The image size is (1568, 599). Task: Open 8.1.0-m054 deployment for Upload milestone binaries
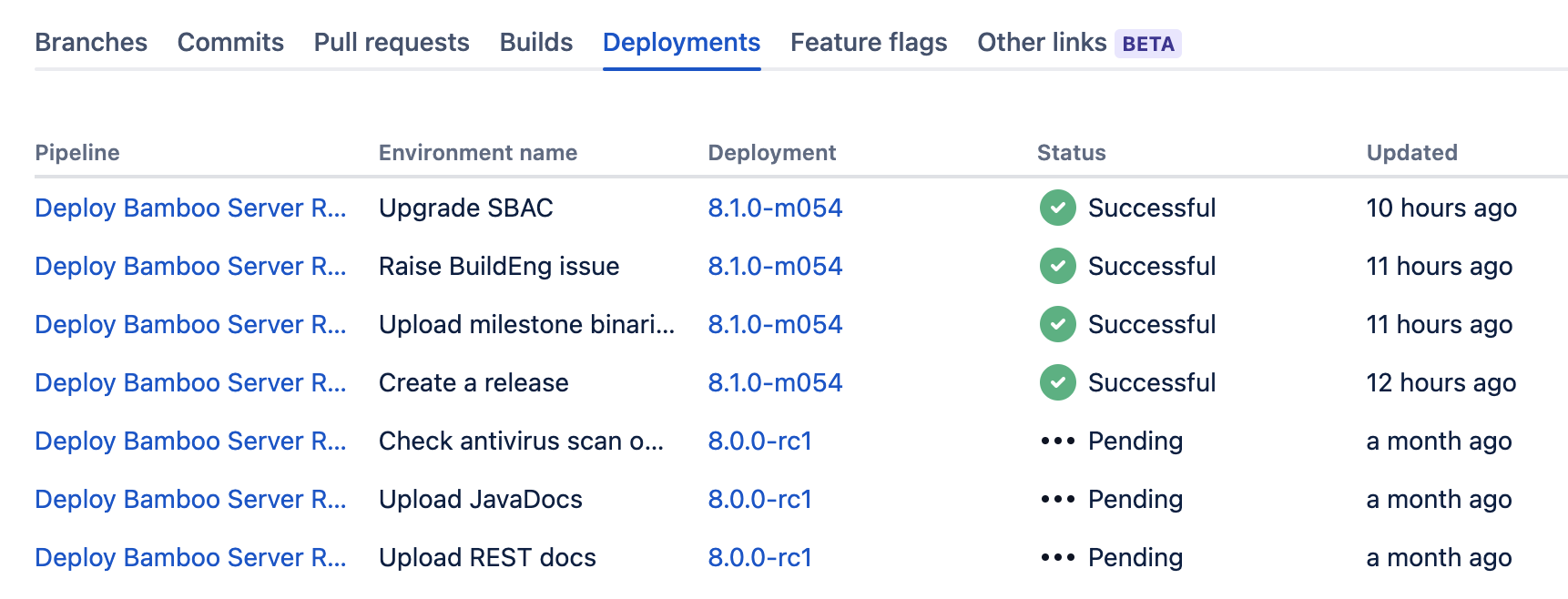point(776,324)
